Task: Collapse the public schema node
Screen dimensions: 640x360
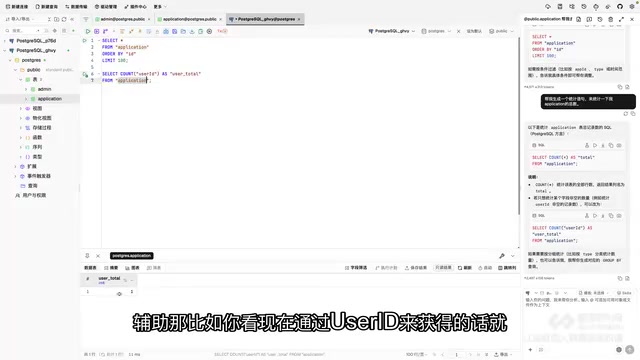Action: click(16, 70)
